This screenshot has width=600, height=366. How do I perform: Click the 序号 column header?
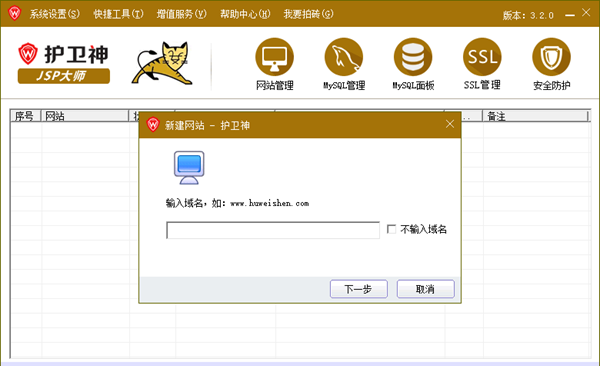pyautogui.click(x=25, y=116)
